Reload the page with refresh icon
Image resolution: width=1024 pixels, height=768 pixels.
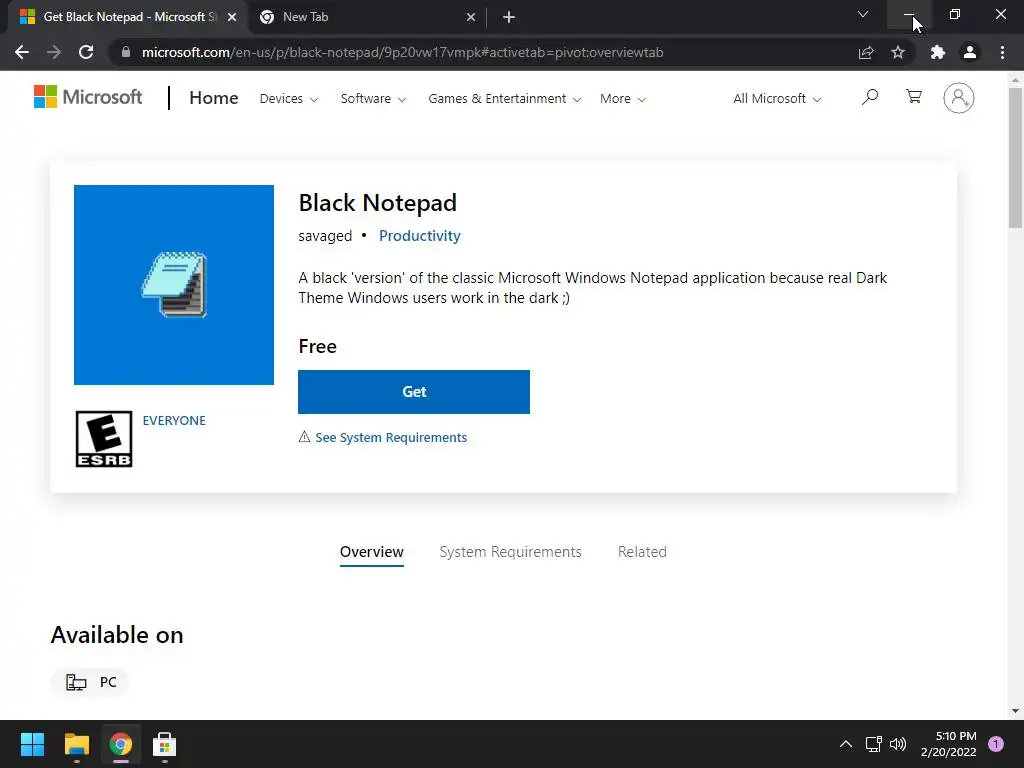click(x=86, y=52)
